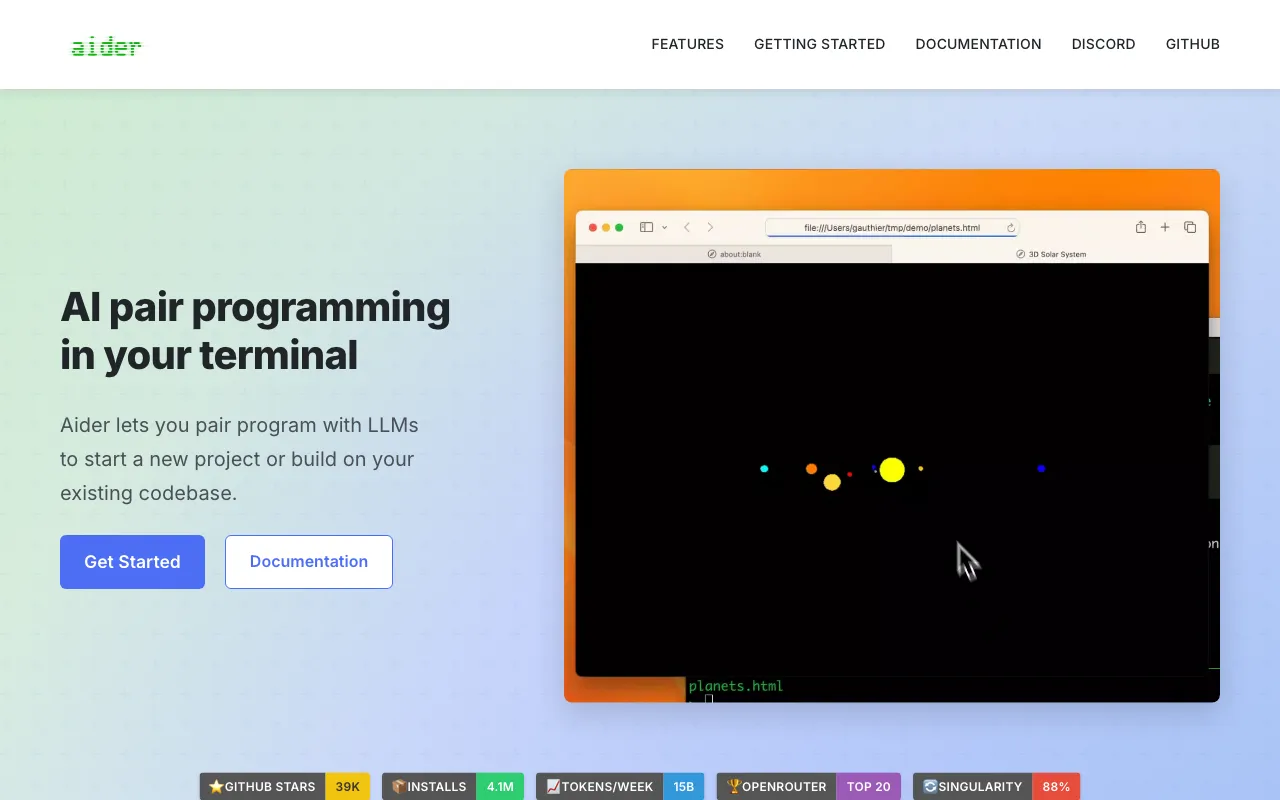Open the Features nav link

687,44
